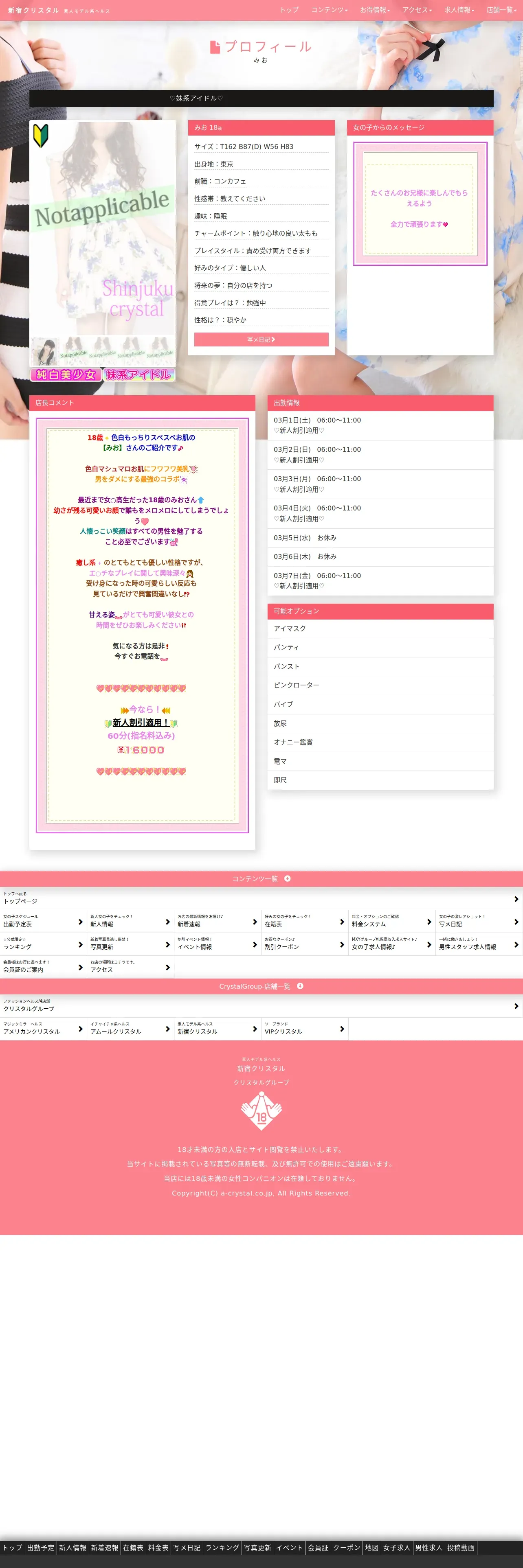Select 地図 in the bottom bar
The height and width of the screenshot is (1568, 523).
pyautogui.click(x=372, y=1547)
